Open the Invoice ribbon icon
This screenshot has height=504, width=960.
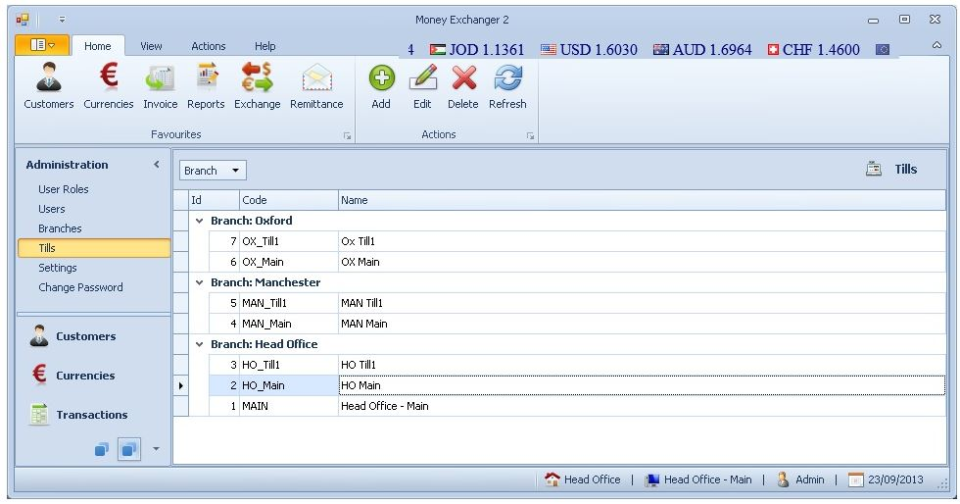pos(160,86)
